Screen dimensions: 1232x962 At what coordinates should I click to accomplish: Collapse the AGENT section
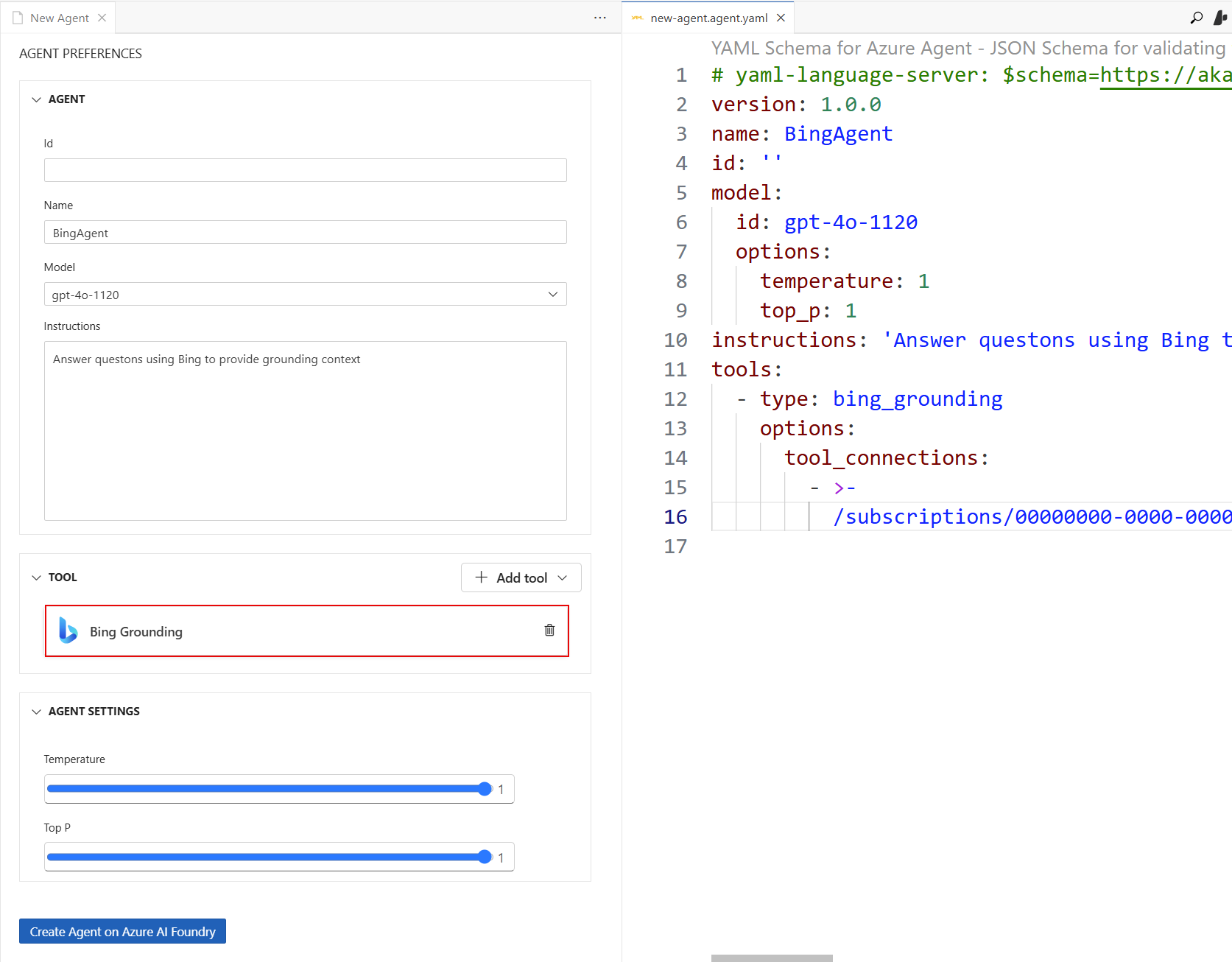[36, 99]
